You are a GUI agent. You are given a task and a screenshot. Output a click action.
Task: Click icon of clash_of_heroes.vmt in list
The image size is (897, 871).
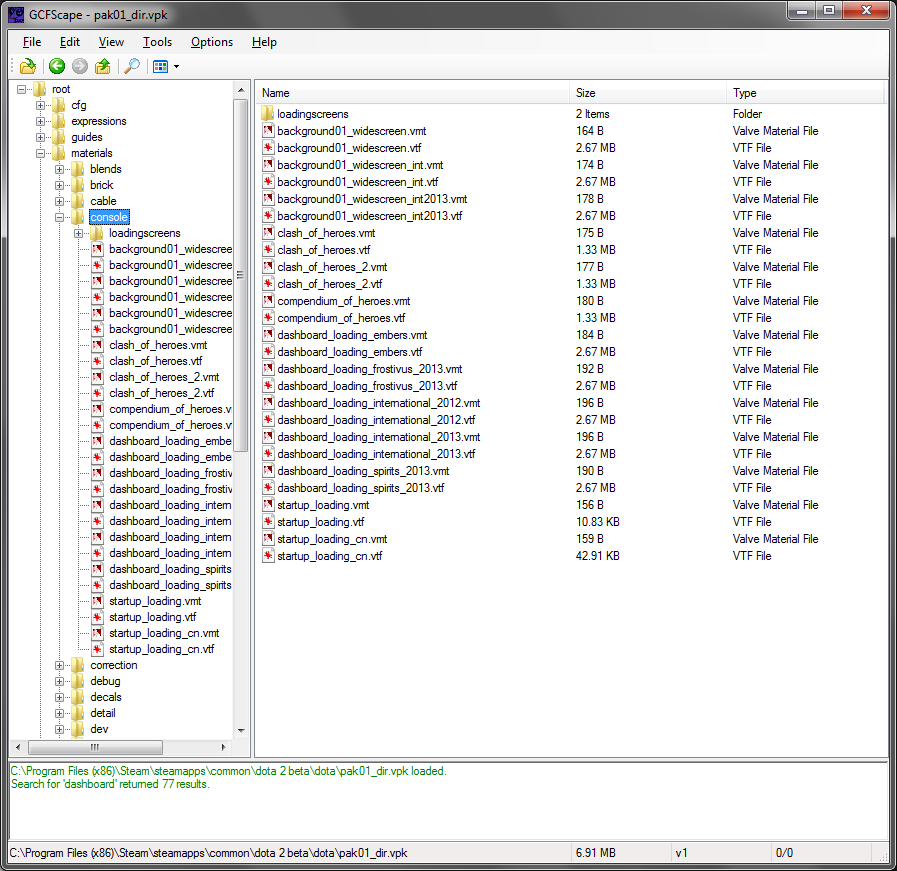click(x=268, y=233)
